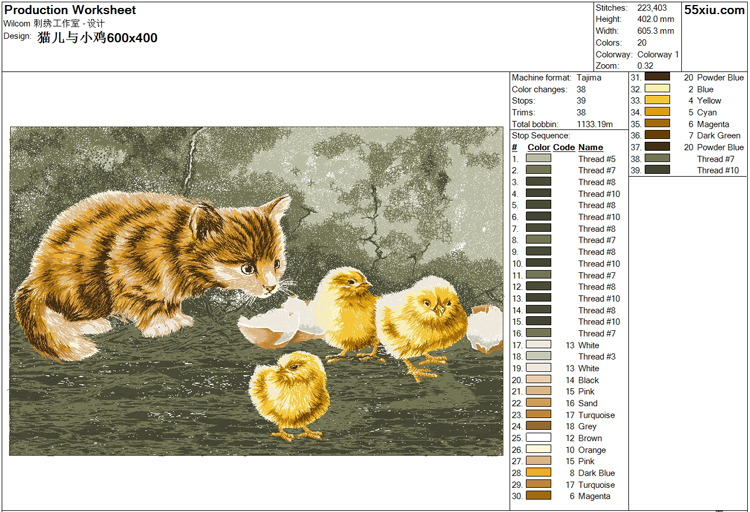Select the 18 Grey entry
Viewport: 750px width, 512px height.
click(581, 426)
